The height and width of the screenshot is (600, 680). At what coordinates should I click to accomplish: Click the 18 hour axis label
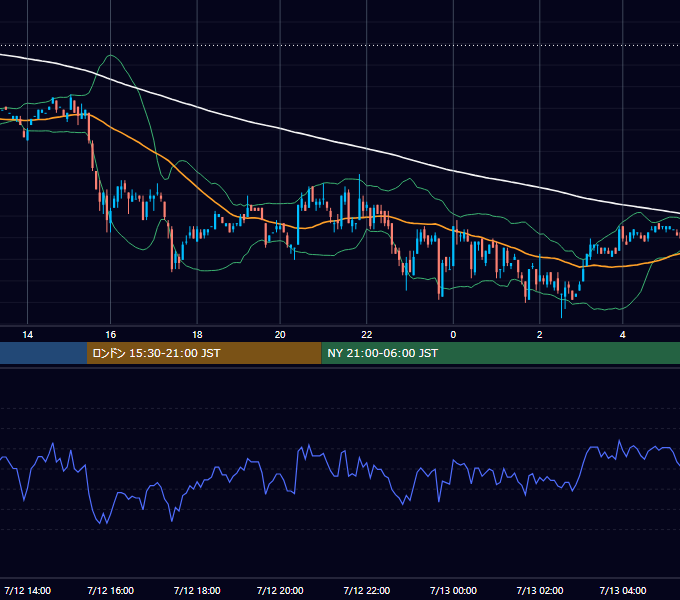[x=197, y=334]
